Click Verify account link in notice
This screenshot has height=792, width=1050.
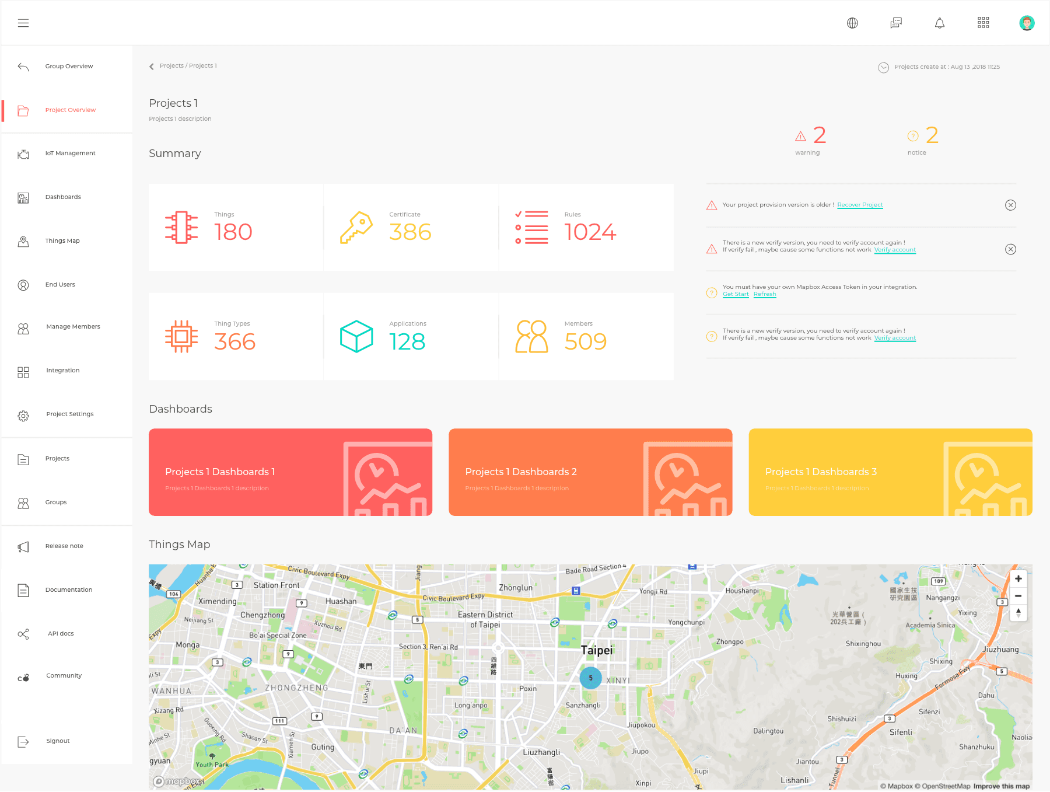click(x=895, y=338)
